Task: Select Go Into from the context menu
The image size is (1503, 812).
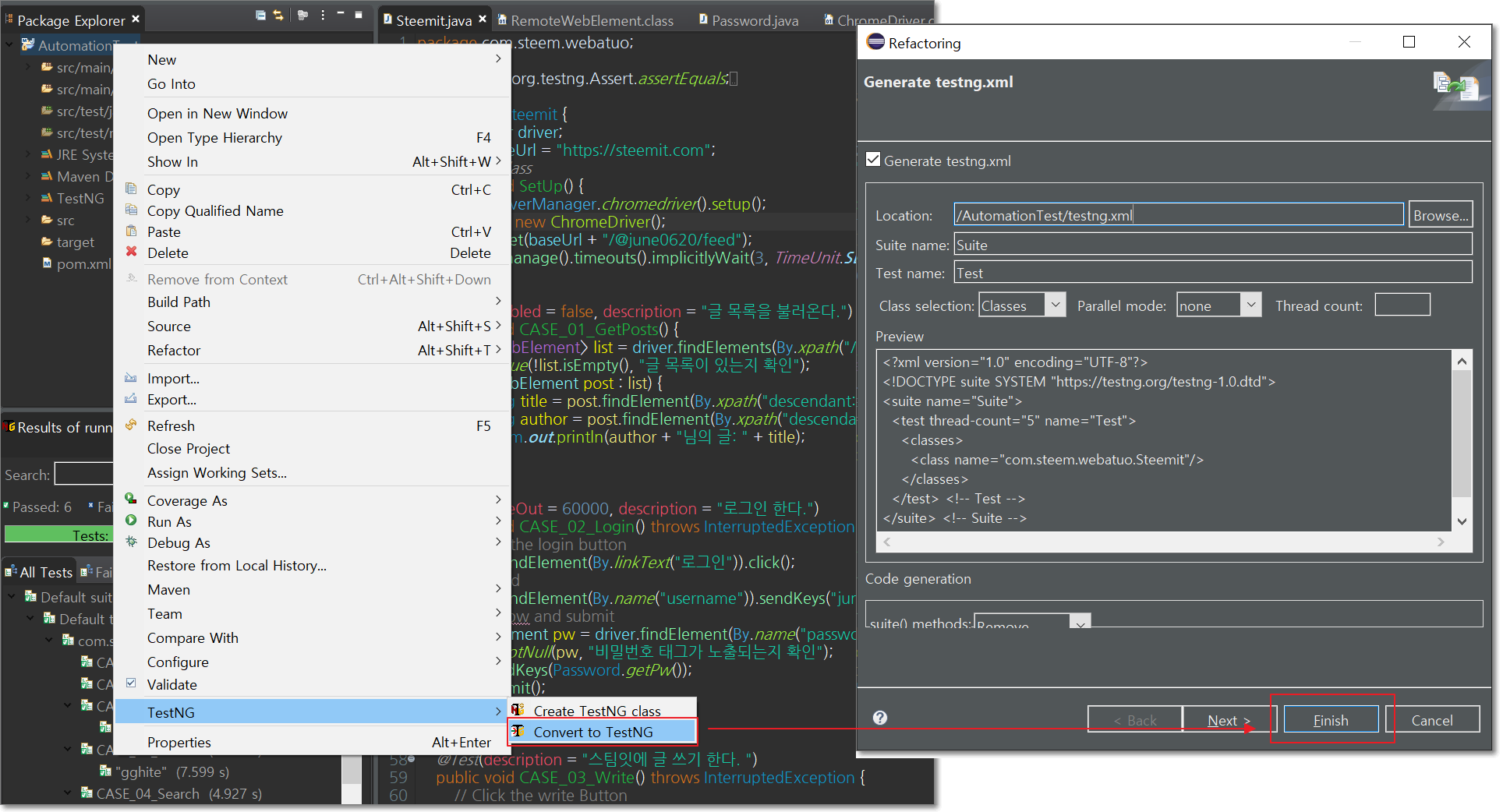Action: point(313,83)
